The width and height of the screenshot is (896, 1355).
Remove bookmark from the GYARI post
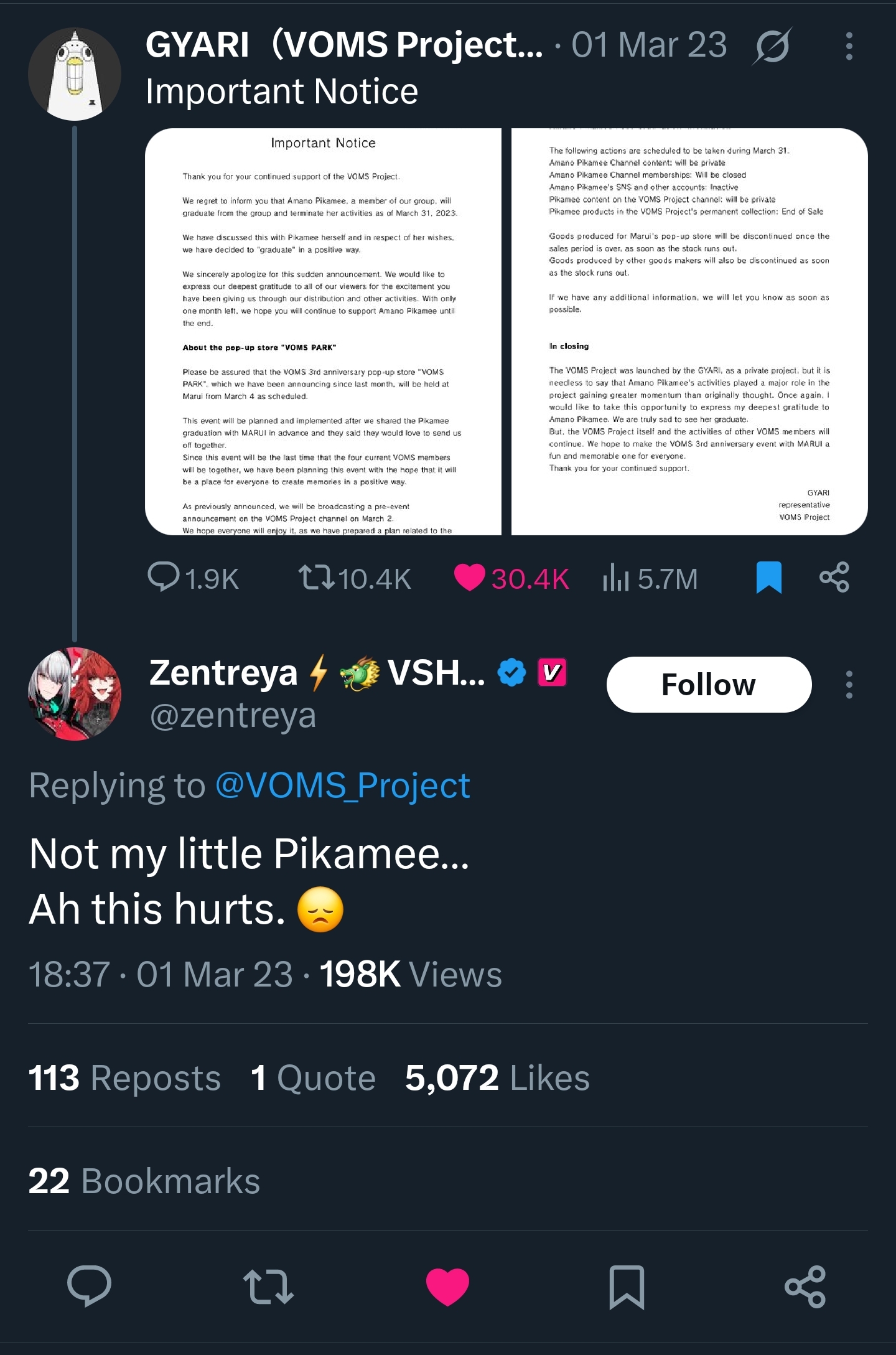point(768,577)
